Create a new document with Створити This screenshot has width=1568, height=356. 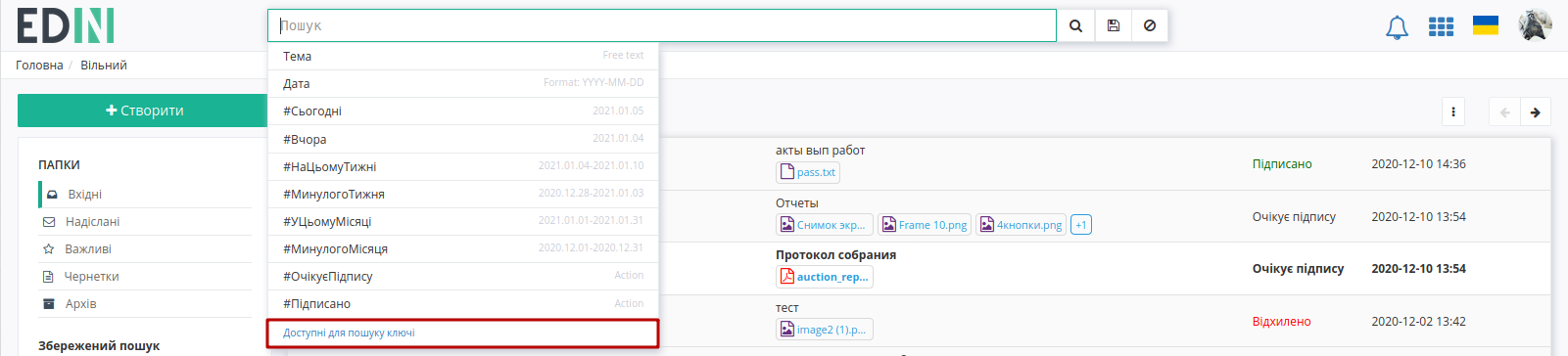click(x=143, y=111)
